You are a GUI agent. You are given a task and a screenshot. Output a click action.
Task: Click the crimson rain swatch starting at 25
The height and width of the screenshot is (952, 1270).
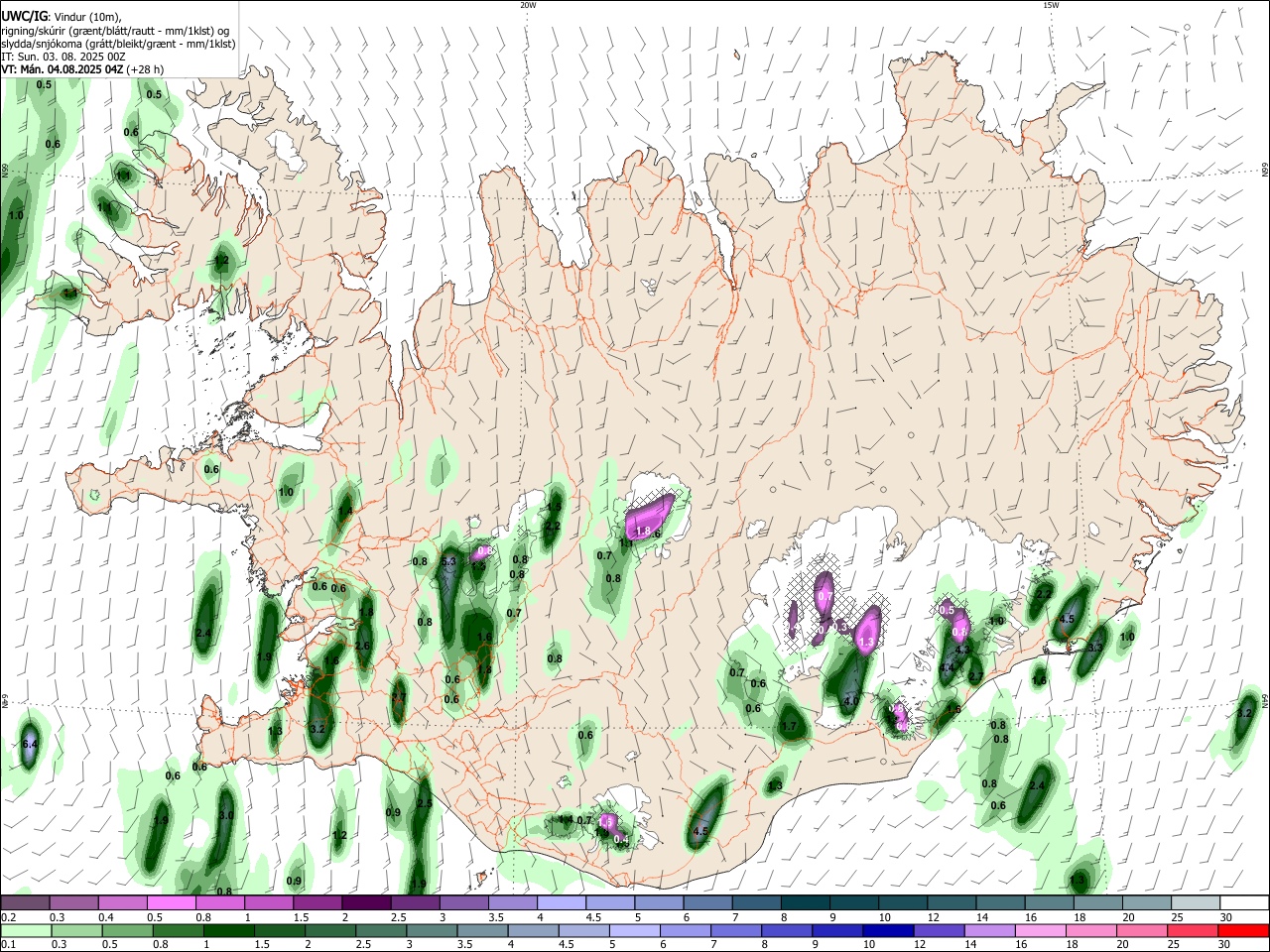click(1195, 931)
